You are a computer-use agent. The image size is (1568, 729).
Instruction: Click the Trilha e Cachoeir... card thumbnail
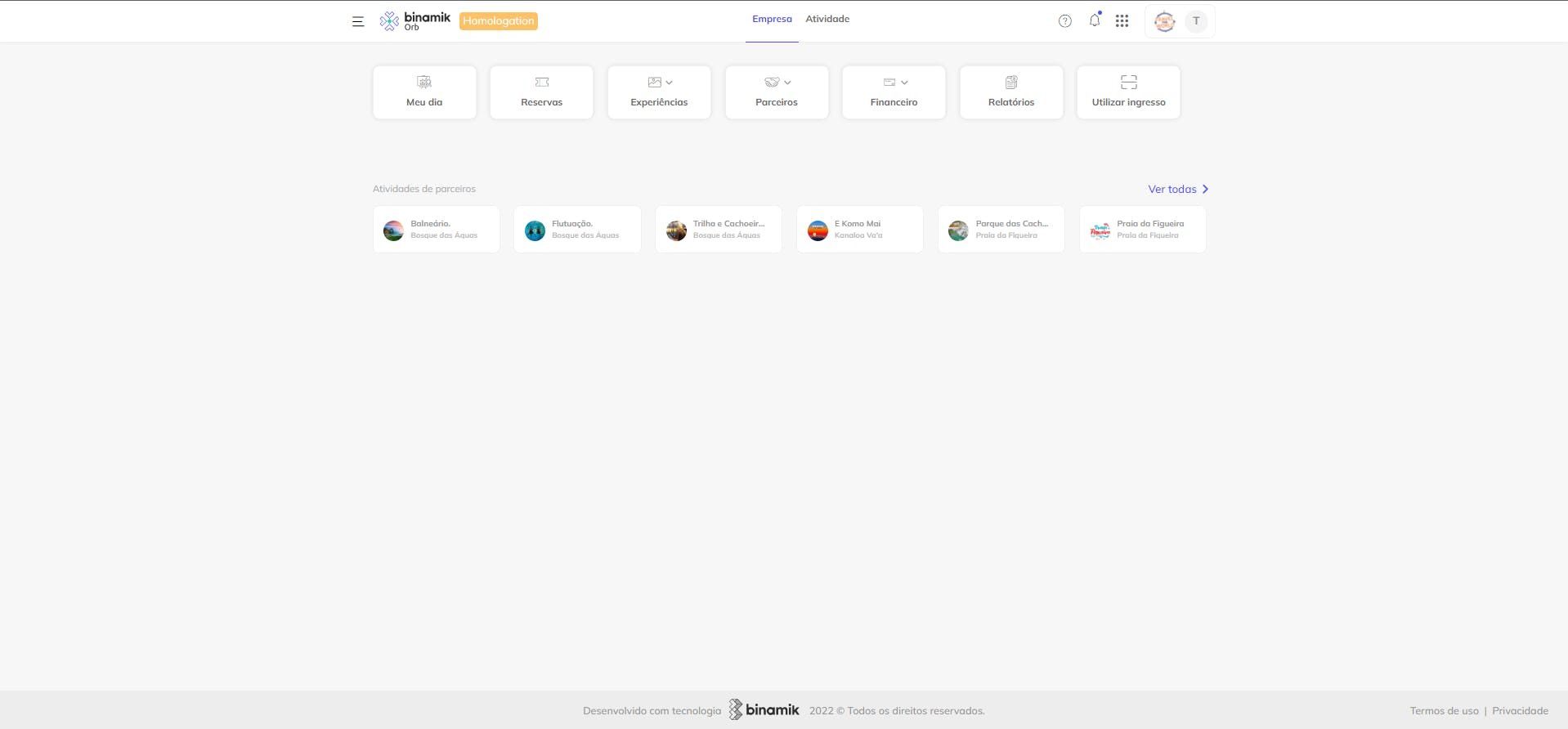(676, 230)
